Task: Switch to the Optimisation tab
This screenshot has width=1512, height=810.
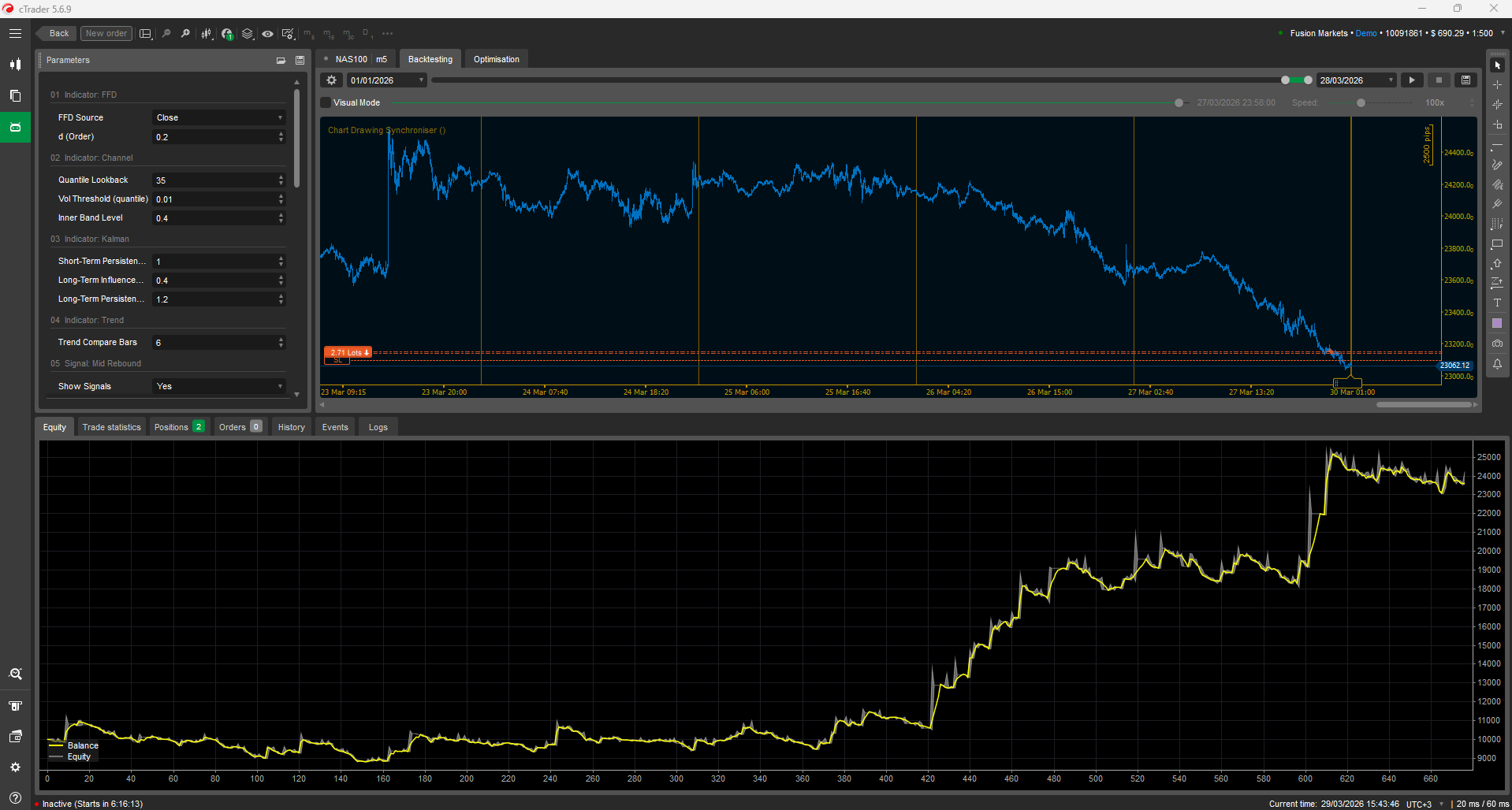Action: point(496,58)
